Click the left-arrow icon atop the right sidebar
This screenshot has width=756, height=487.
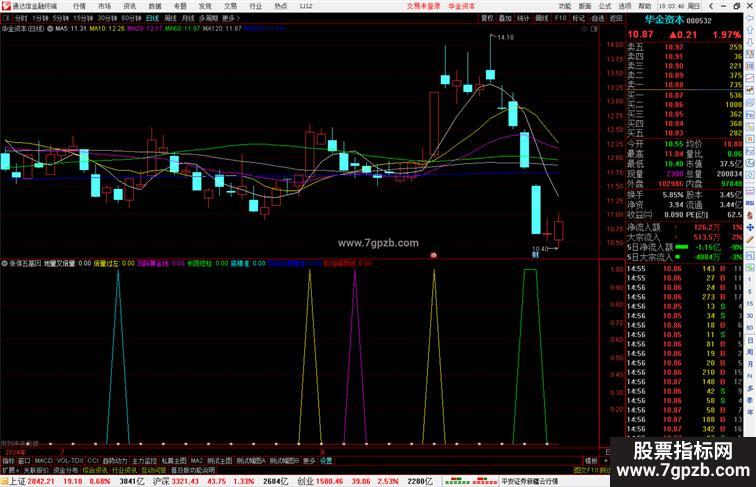tap(750, 18)
